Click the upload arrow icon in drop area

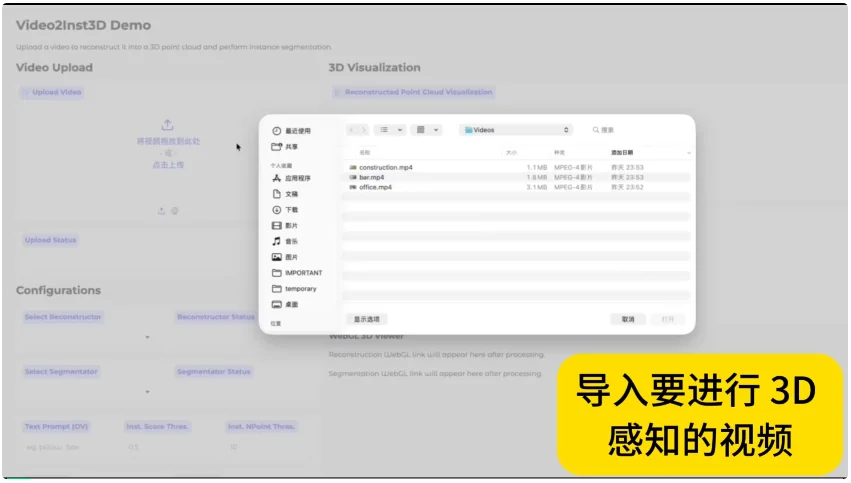167,125
